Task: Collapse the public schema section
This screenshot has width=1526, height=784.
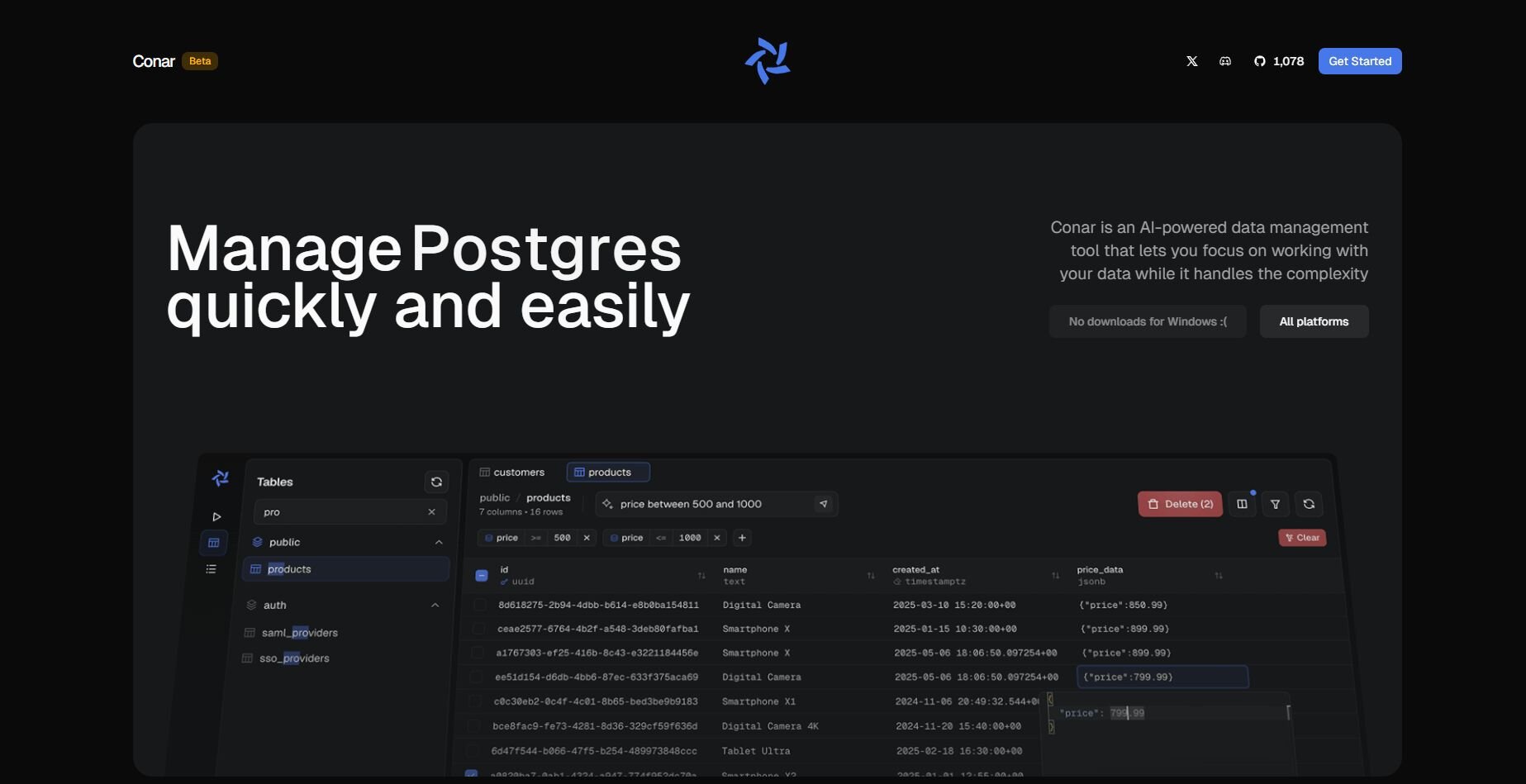Action: pyautogui.click(x=439, y=542)
